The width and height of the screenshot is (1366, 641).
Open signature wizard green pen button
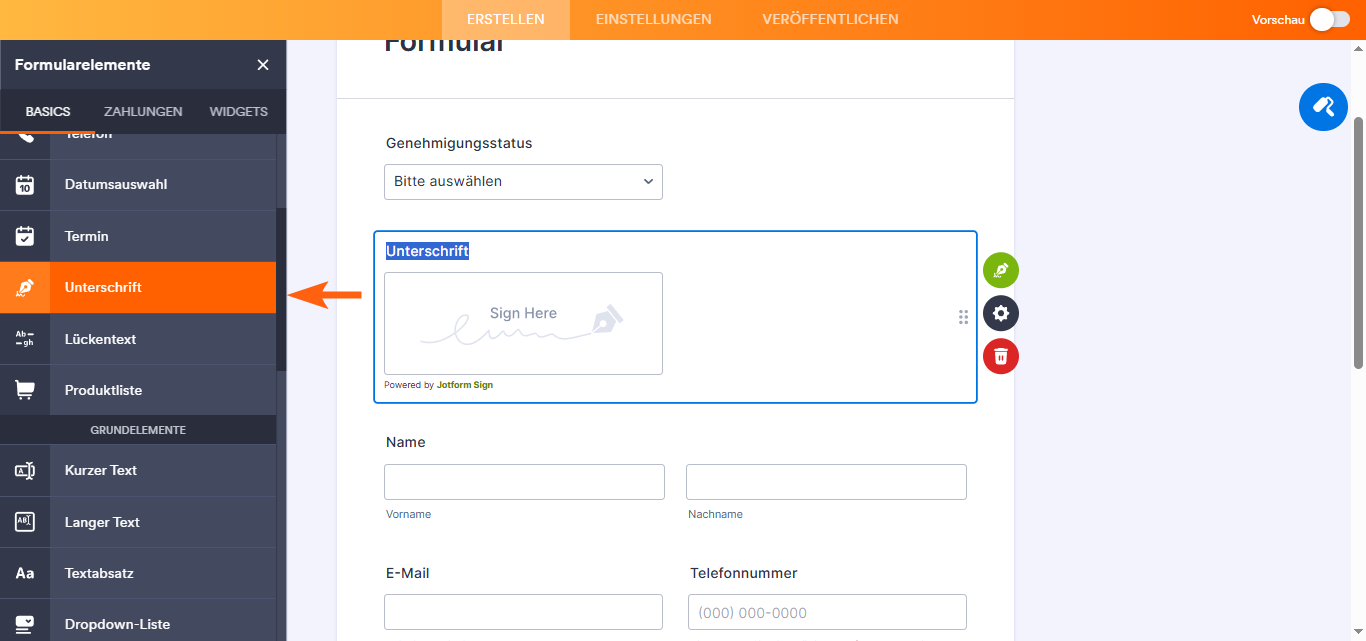[1001, 271]
